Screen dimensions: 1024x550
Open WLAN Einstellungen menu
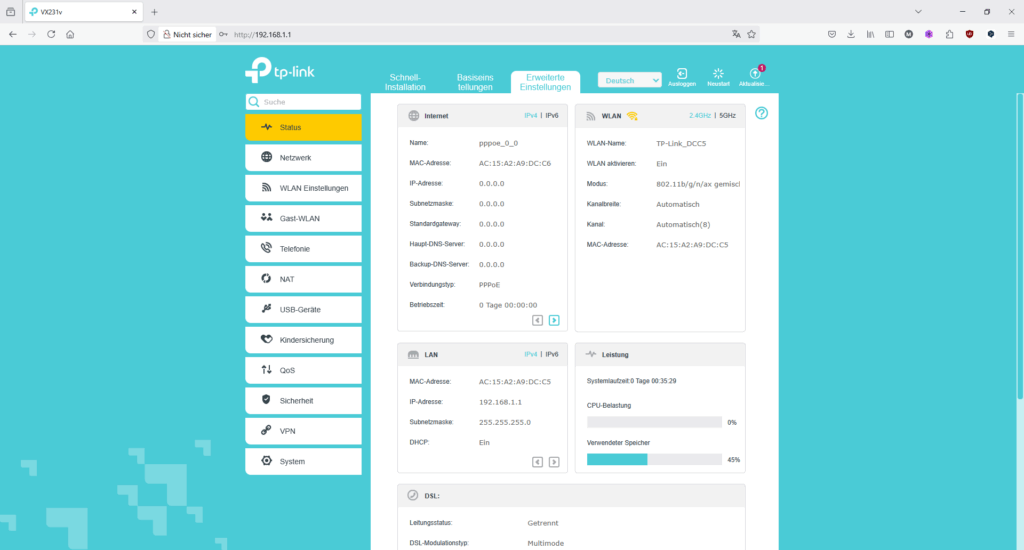(x=303, y=188)
